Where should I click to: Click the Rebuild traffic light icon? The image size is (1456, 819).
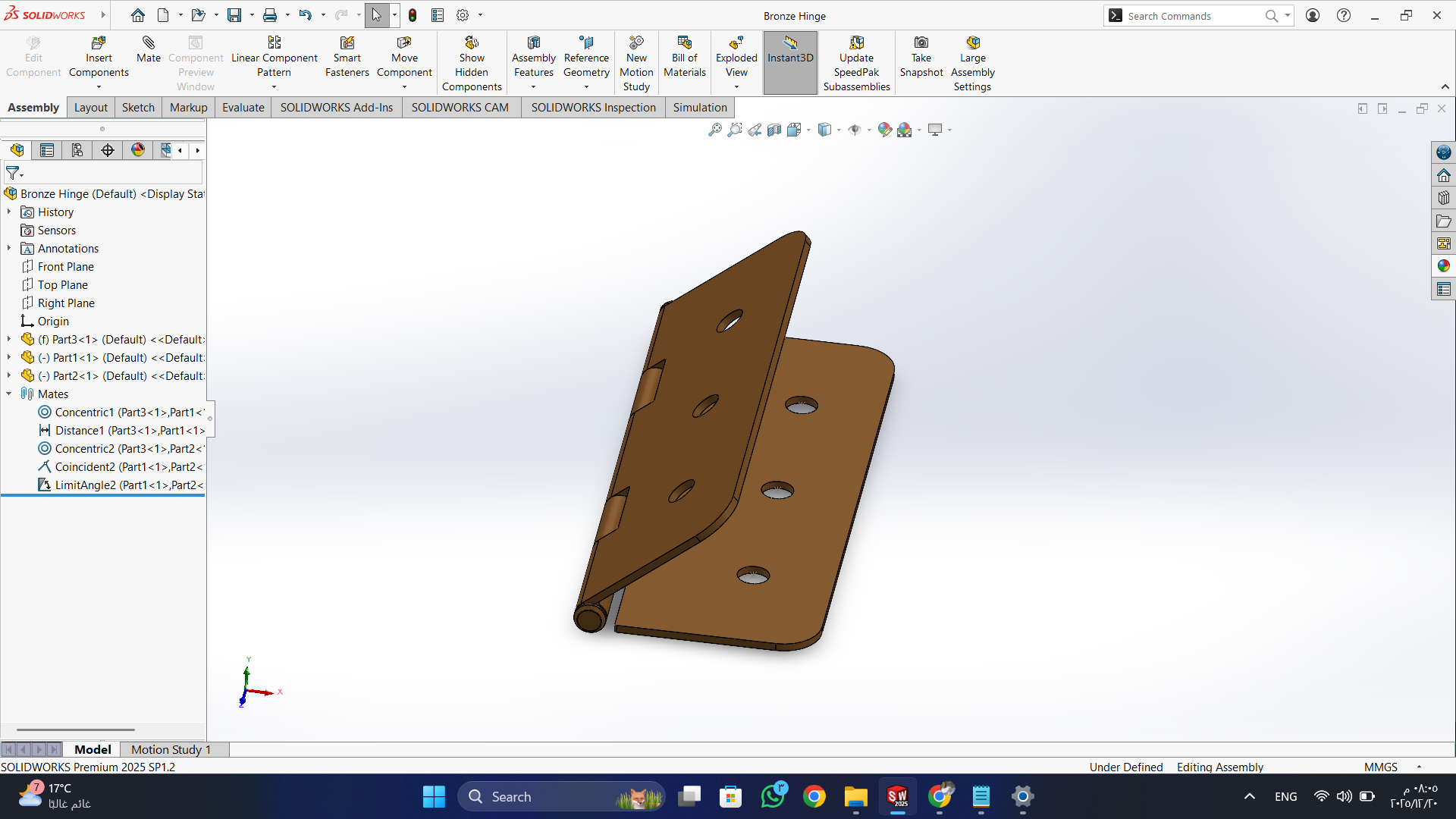[x=413, y=15]
